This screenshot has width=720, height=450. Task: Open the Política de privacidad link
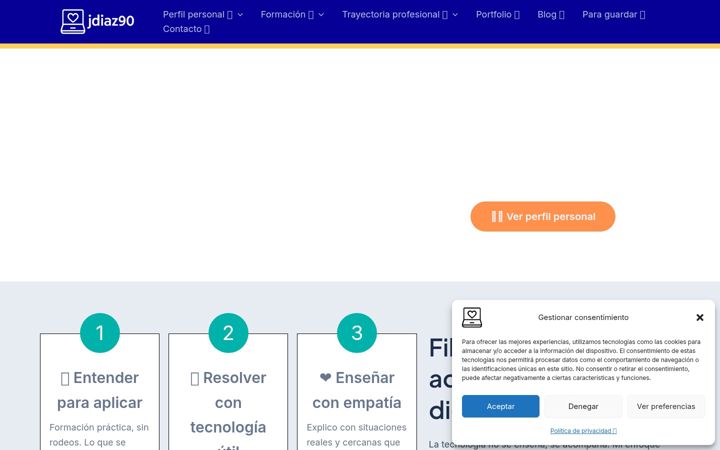point(583,431)
